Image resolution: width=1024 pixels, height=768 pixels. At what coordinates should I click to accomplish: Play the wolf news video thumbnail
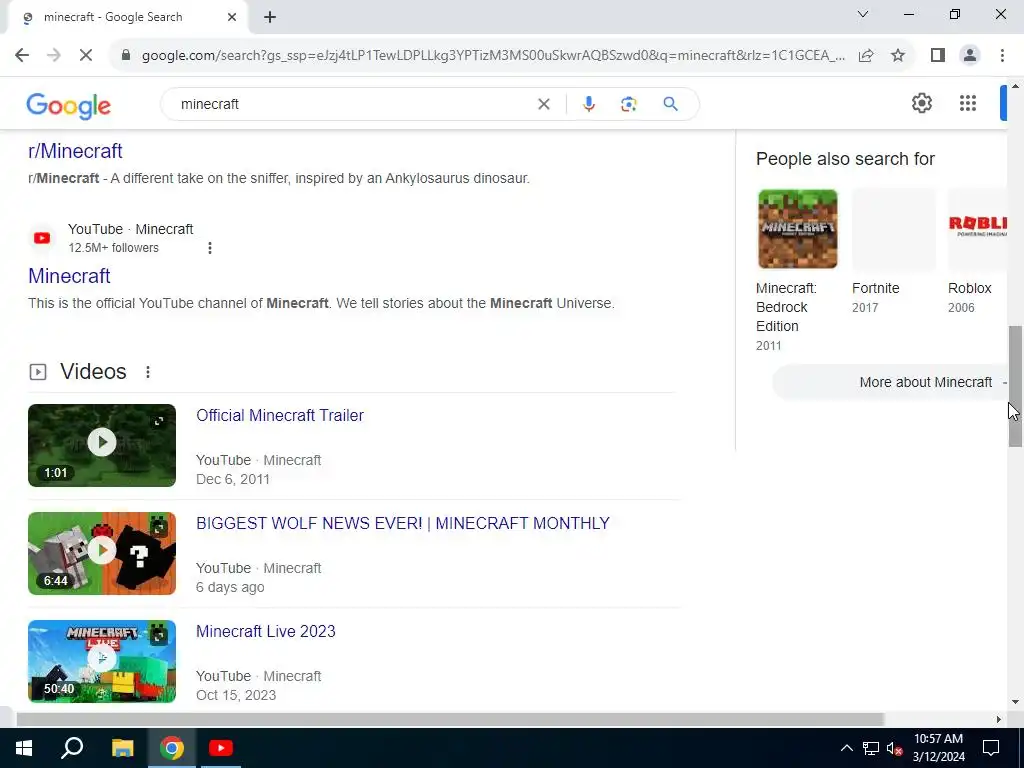pos(102,553)
